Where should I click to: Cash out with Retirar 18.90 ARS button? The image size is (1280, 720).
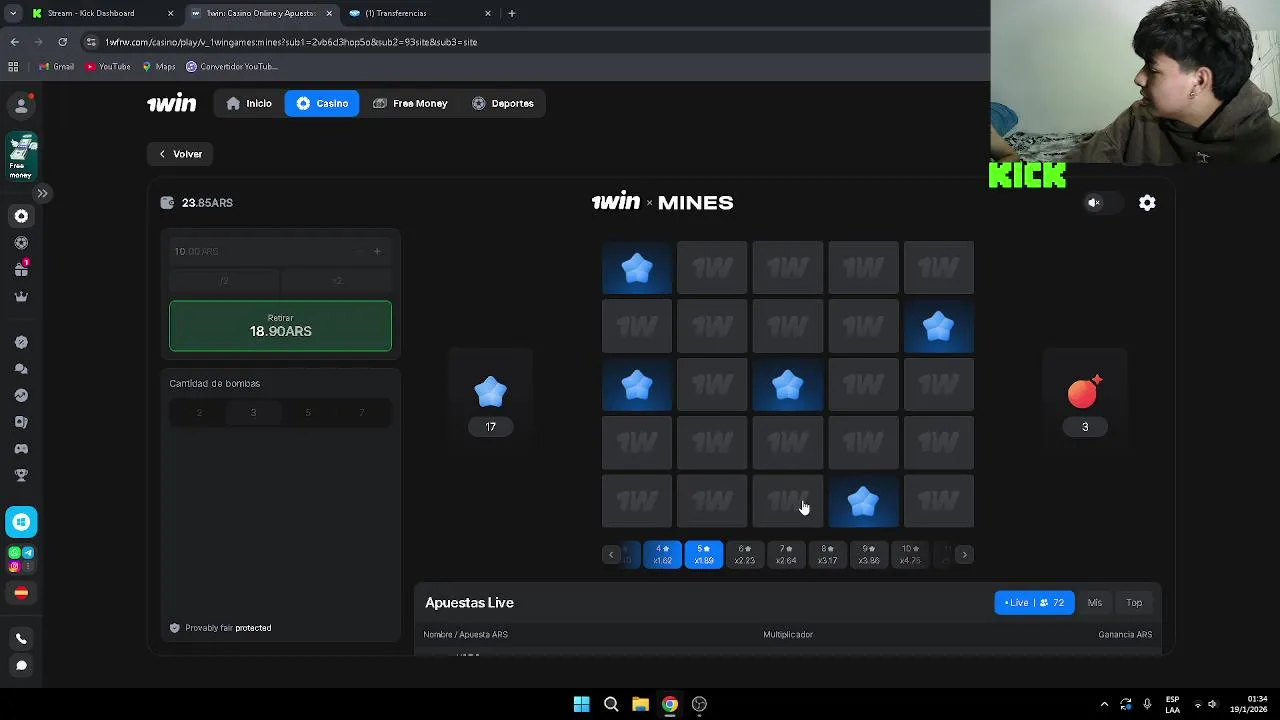(280, 326)
